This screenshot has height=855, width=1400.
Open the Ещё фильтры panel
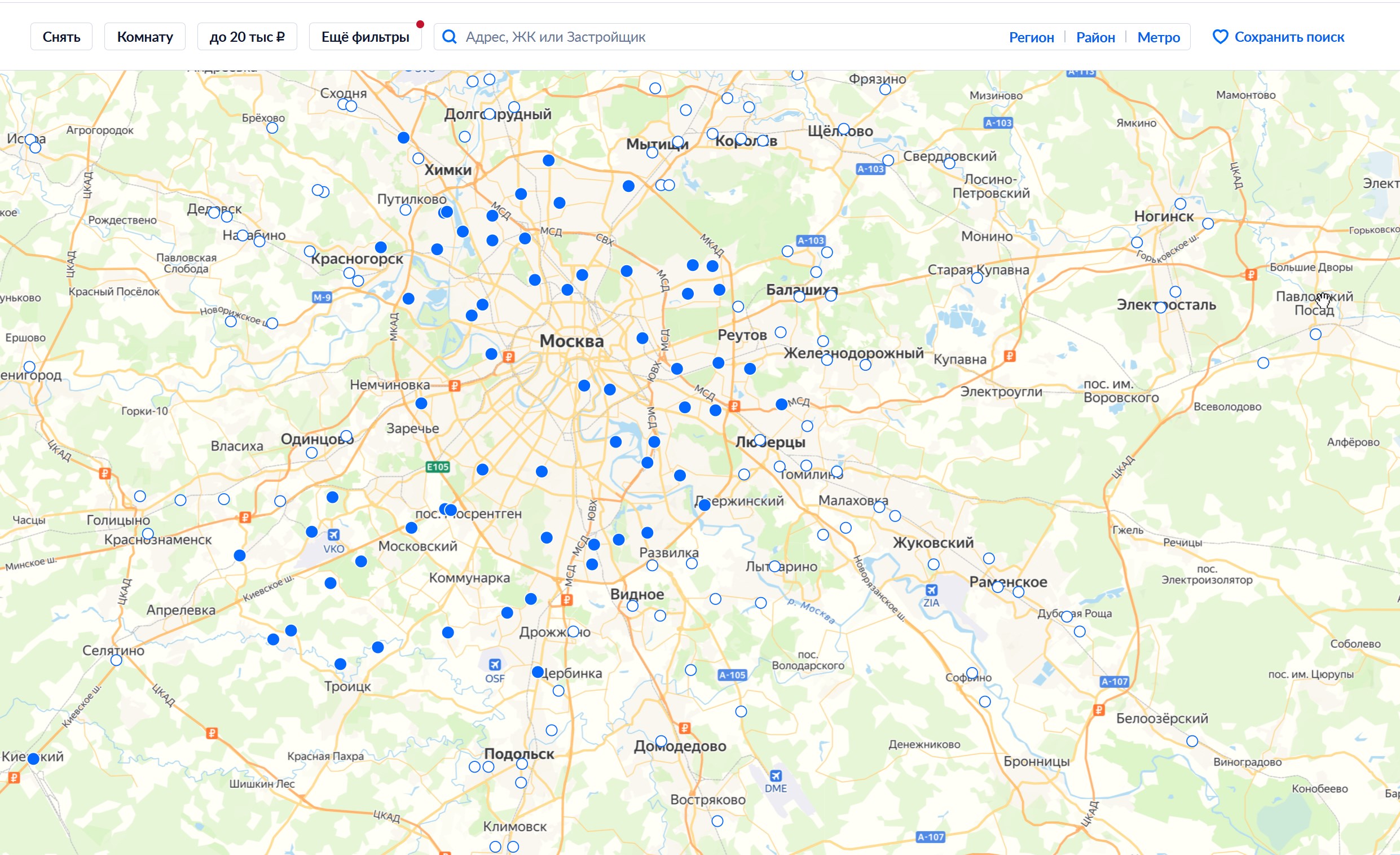point(365,37)
